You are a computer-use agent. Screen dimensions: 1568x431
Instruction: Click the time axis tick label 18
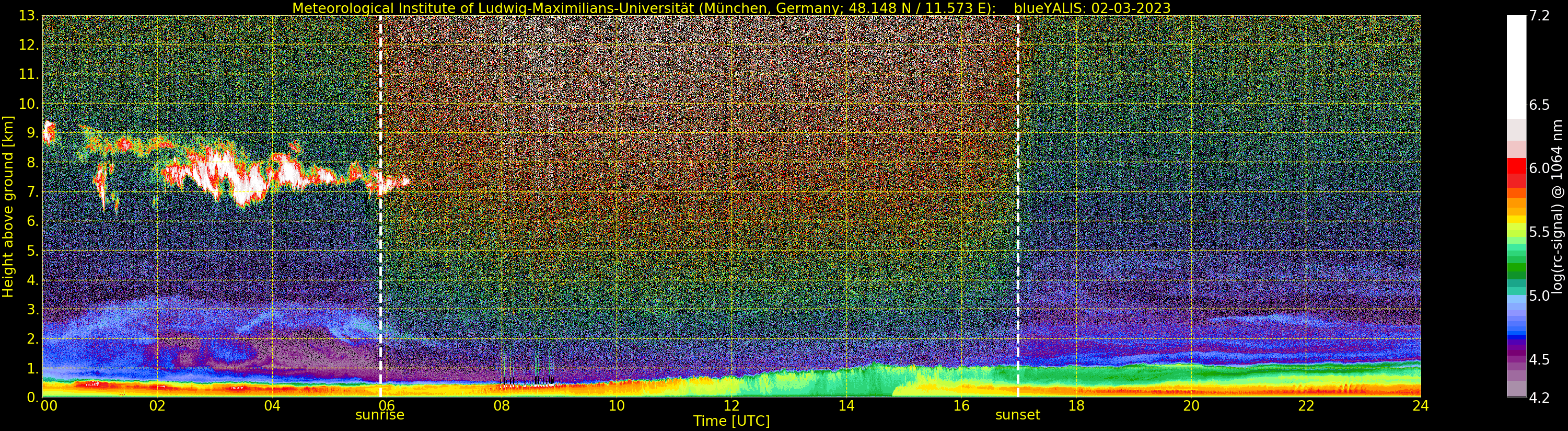tap(1076, 406)
